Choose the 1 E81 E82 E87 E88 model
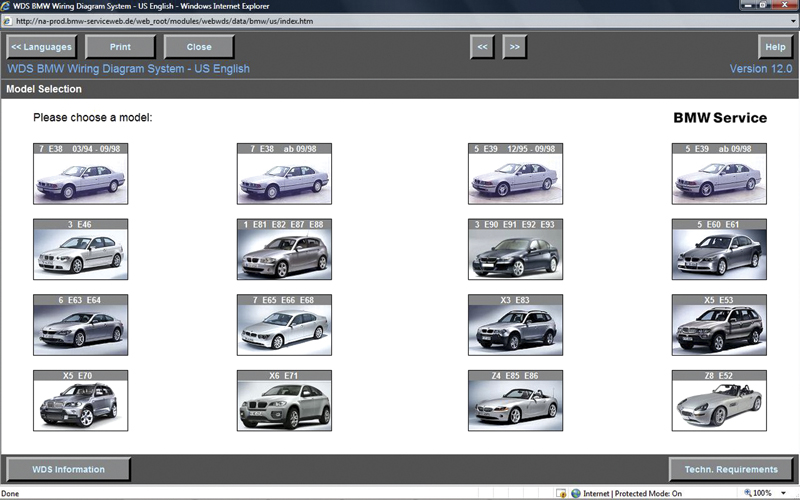 click(x=284, y=249)
